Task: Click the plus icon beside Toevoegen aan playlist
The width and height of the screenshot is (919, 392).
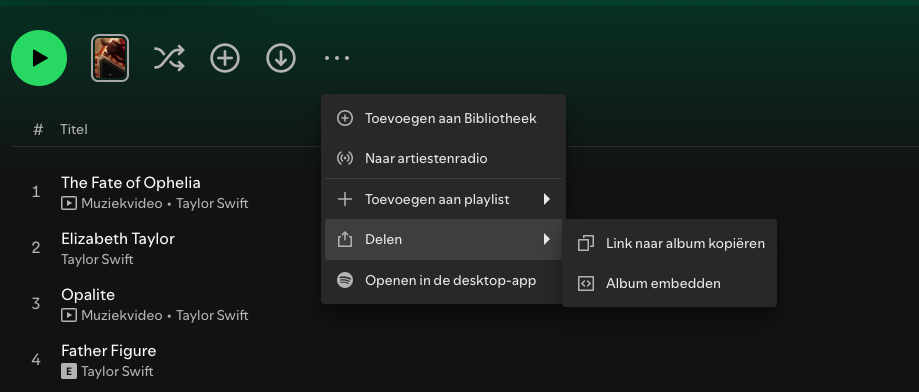Action: 345,199
